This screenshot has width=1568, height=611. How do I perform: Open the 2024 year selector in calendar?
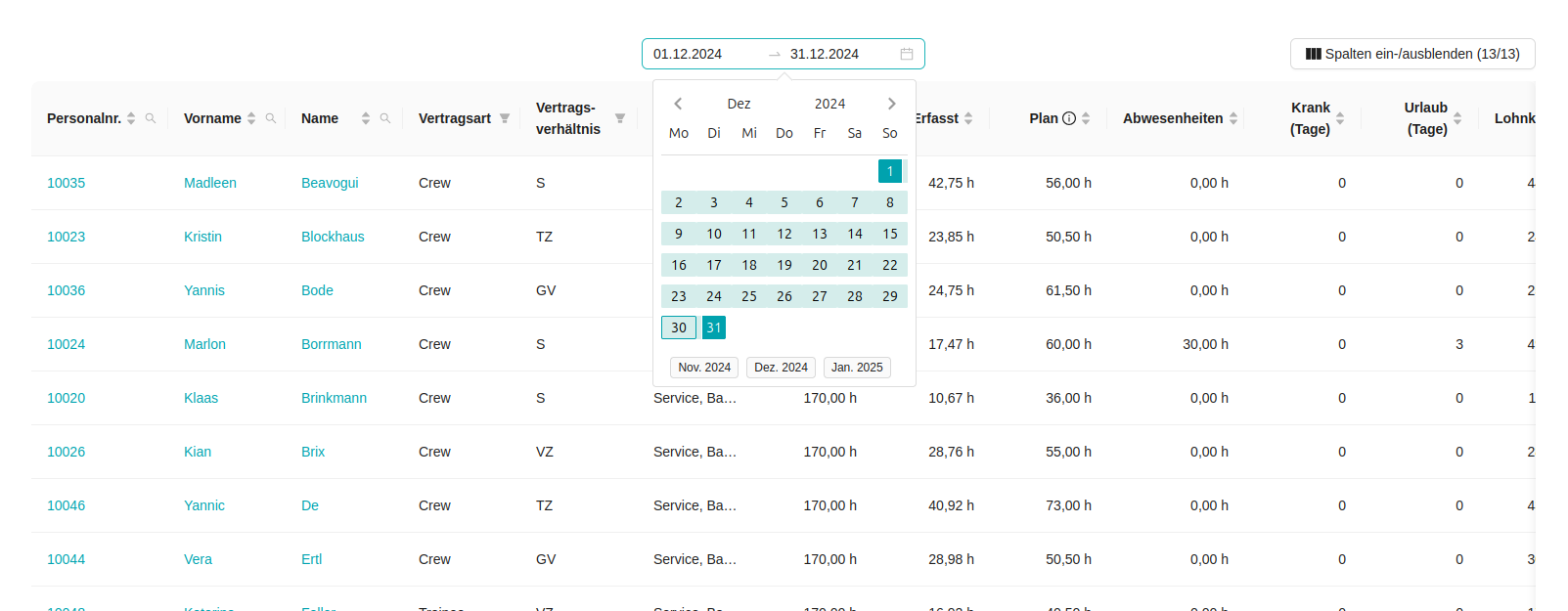(x=829, y=104)
